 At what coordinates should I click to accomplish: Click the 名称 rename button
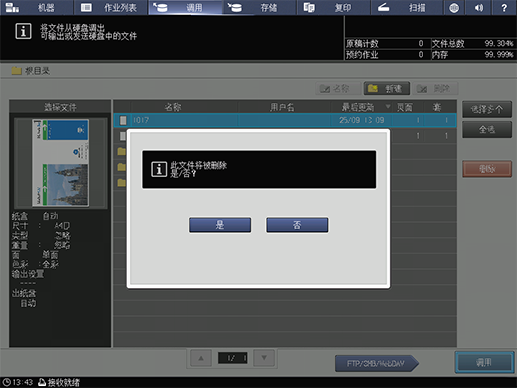click(x=338, y=88)
